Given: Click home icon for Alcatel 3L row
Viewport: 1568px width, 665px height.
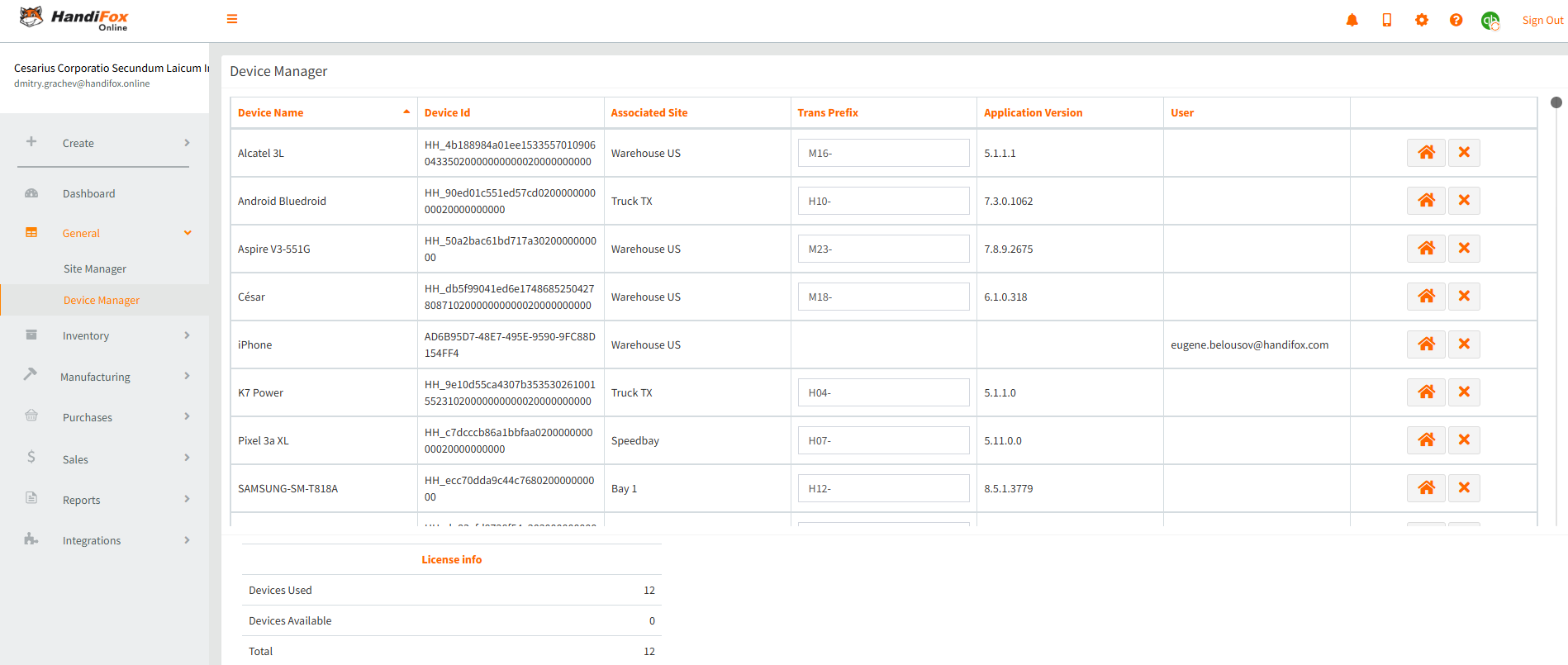Looking at the screenshot, I should 1426,153.
